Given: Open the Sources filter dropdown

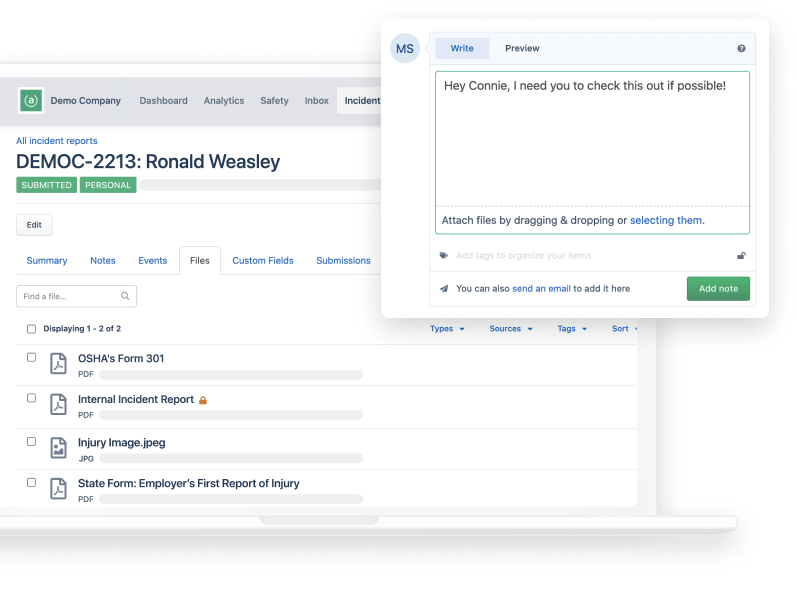Looking at the screenshot, I should 511,329.
